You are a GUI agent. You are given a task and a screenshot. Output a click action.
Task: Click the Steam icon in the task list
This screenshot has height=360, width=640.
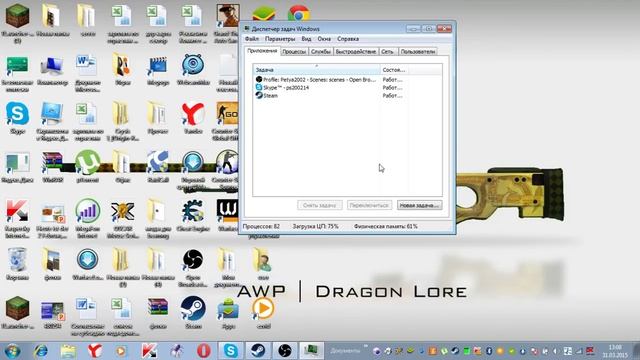[259, 95]
